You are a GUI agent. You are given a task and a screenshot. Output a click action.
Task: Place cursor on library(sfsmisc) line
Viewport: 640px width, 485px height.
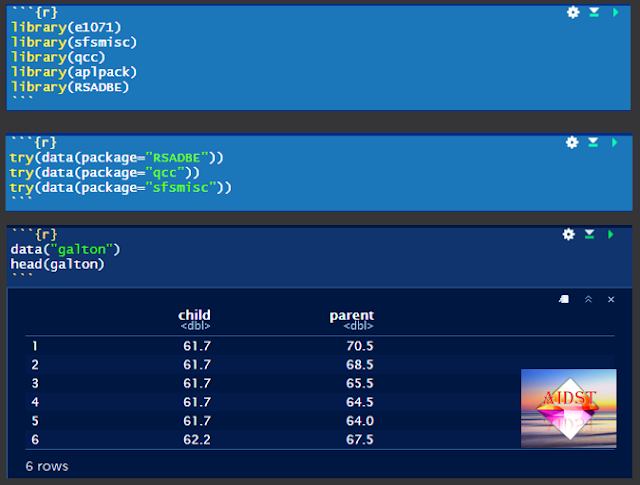tap(74, 42)
